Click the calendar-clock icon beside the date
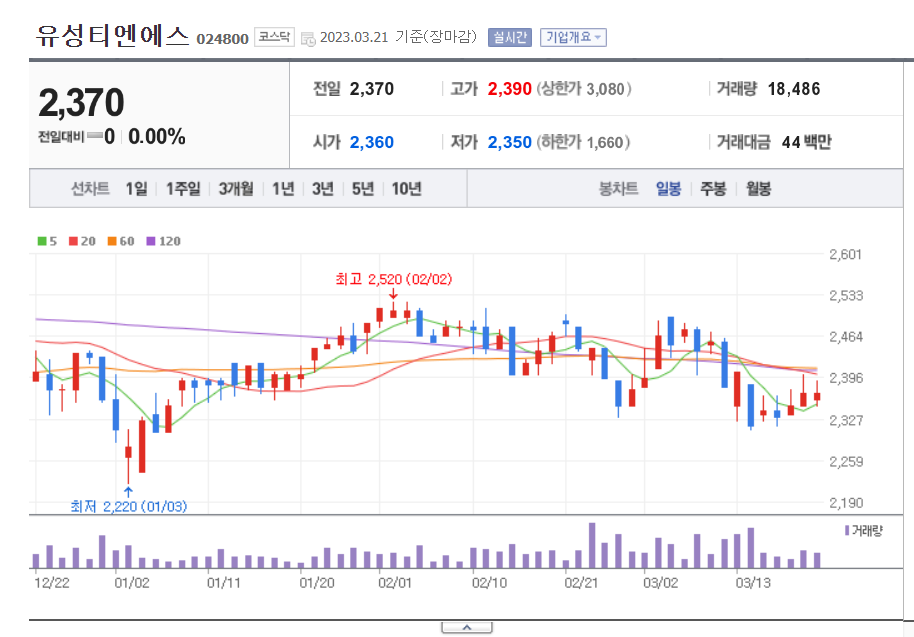The image size is (914, 637). tap(308, 39)
